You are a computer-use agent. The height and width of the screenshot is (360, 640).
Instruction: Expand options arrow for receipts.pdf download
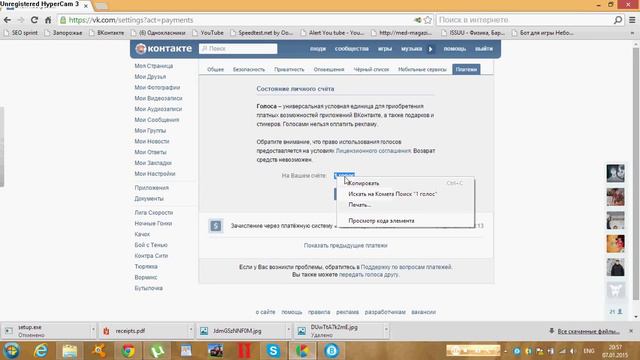pos(190,330)
